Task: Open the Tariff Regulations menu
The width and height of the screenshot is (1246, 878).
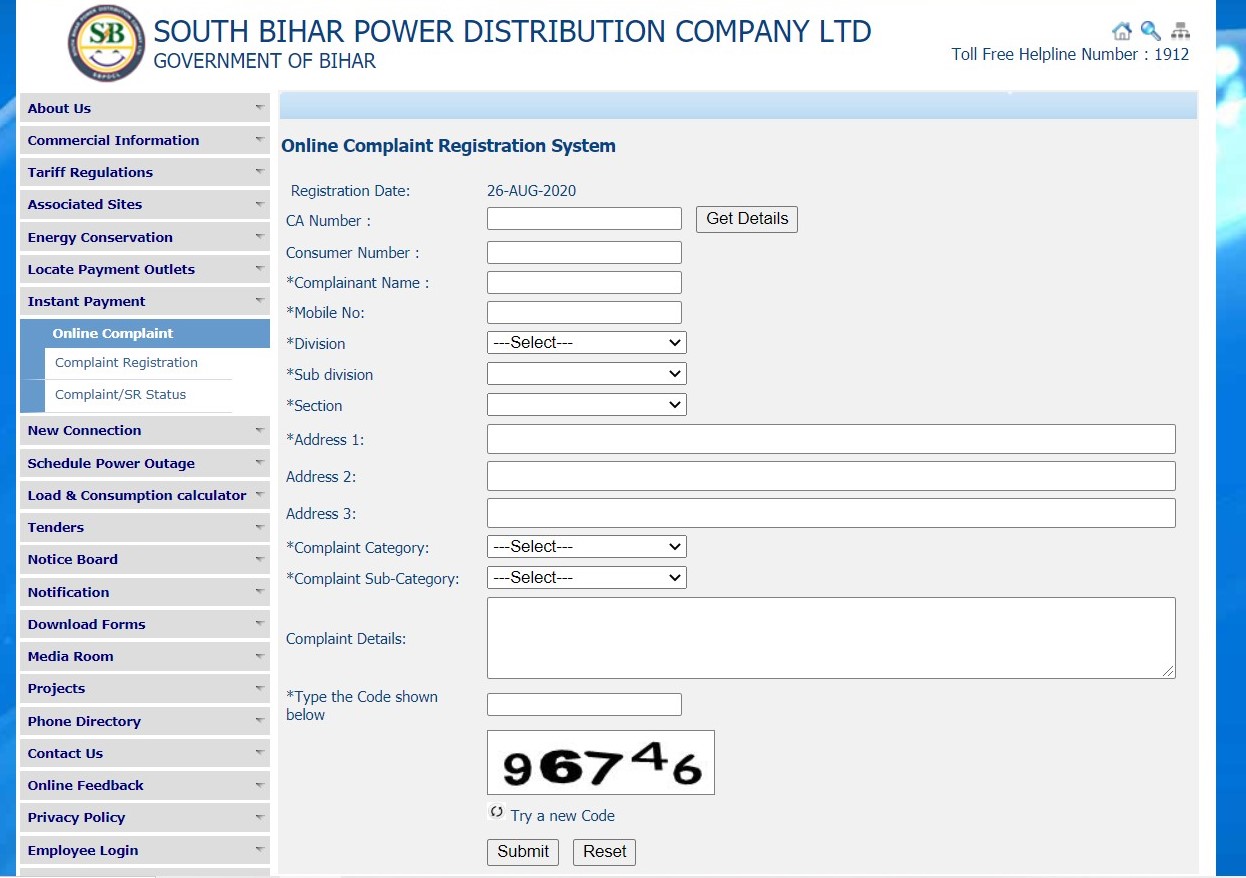Action: pos(145,172)
